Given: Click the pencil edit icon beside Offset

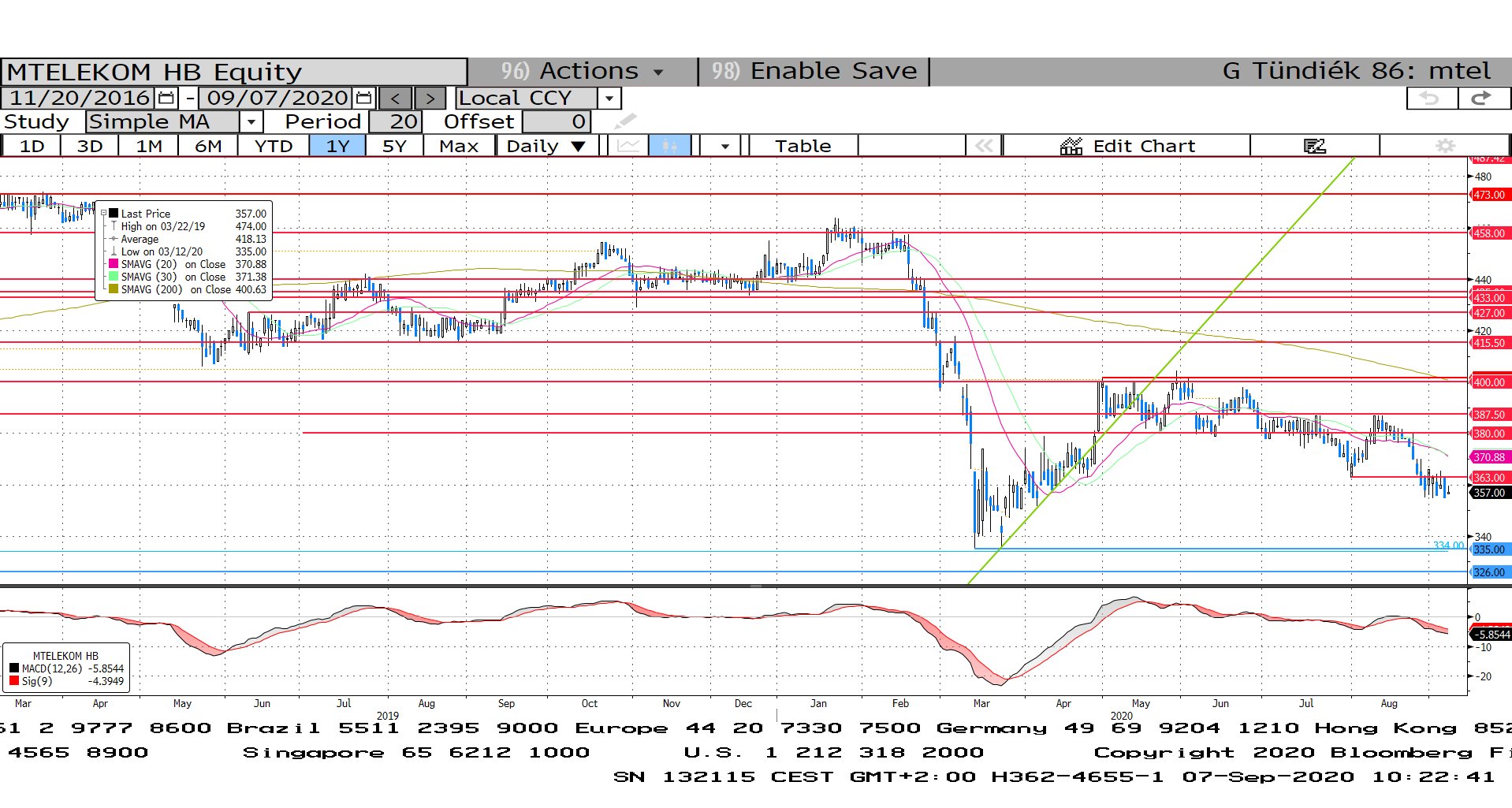Looking at the screenshot, I should point(625,121).
